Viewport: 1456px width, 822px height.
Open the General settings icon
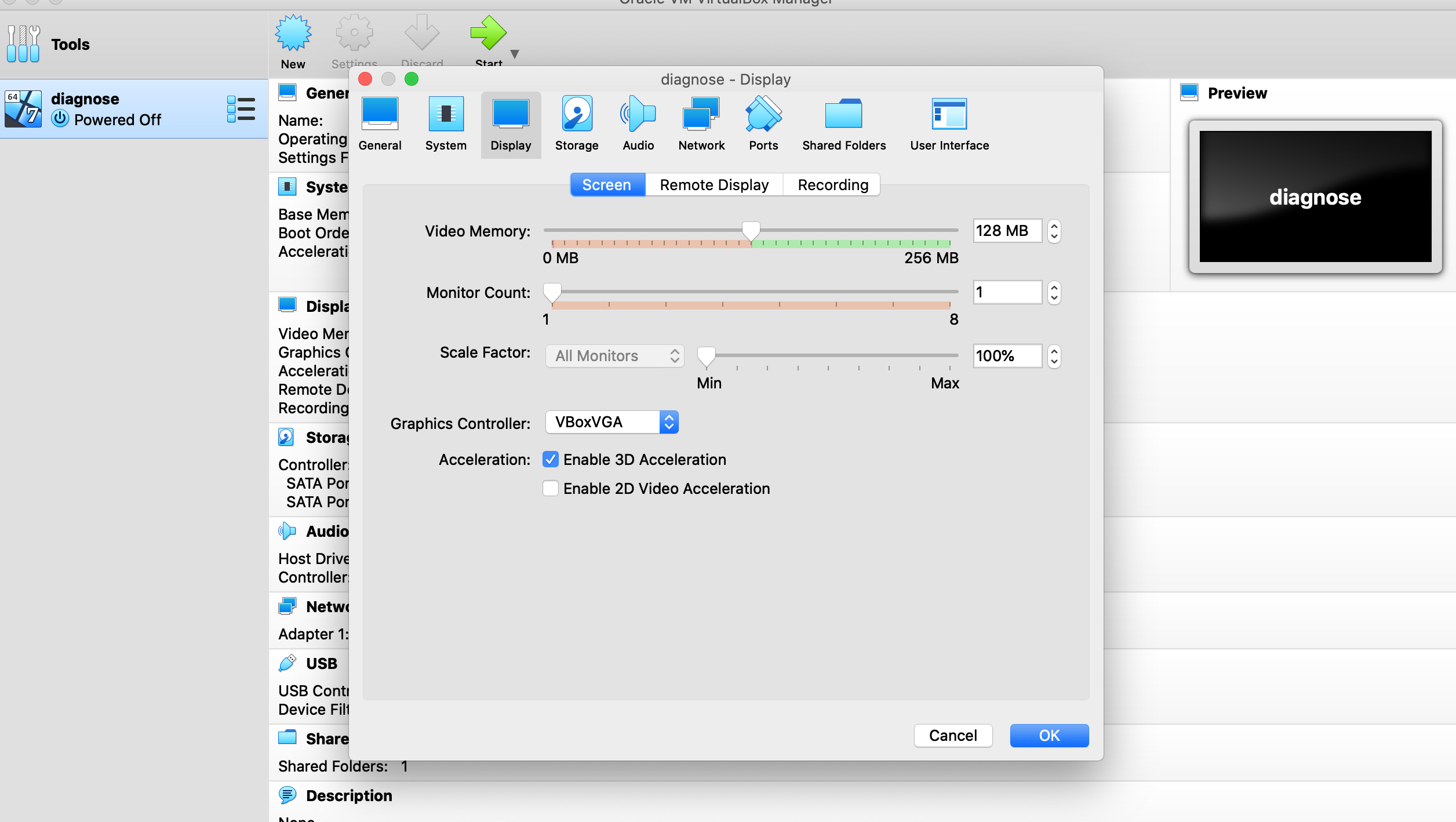(x=380, y=124)
